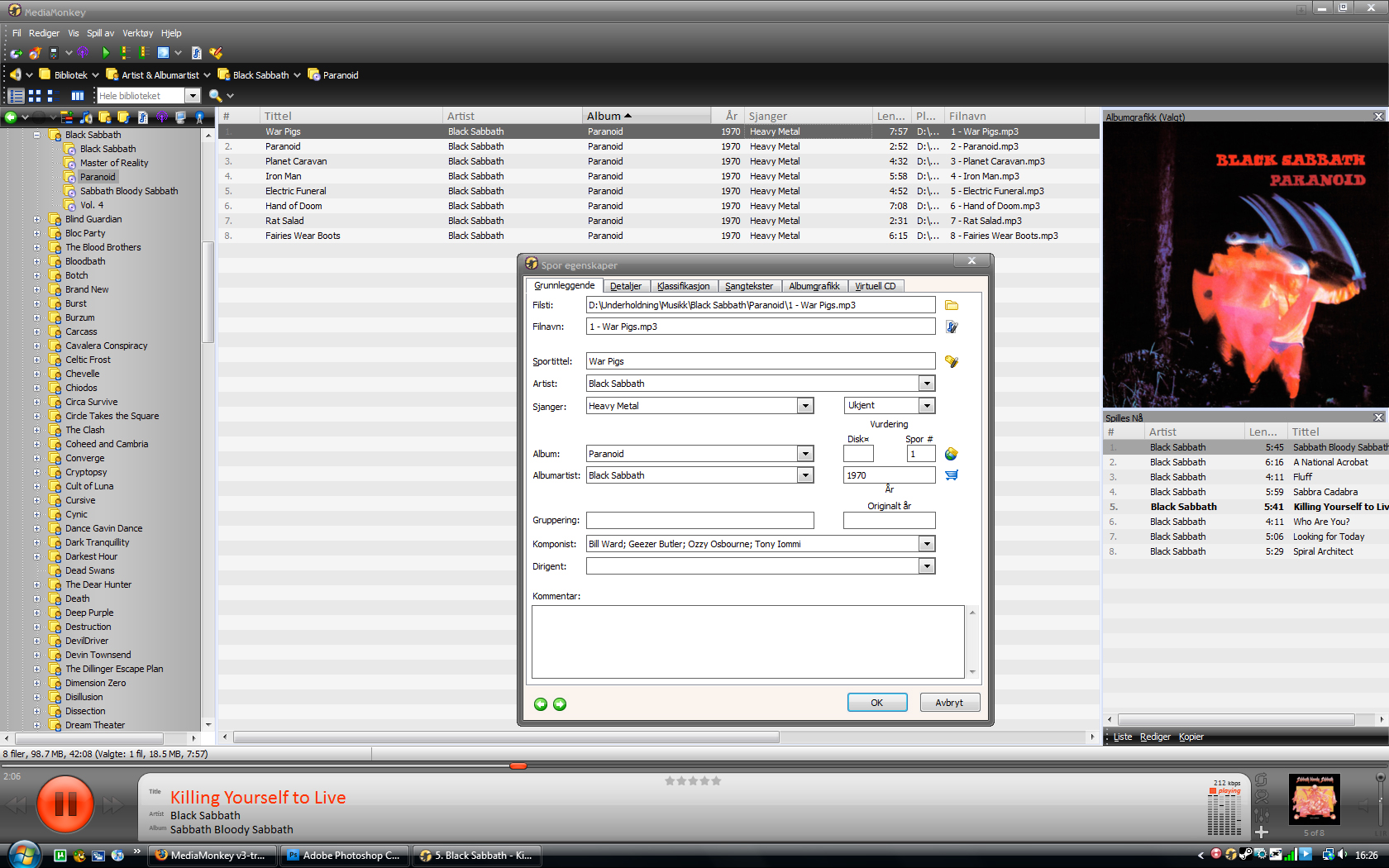Image resolution: width=1389 pixels, height=868 pixels.
Task: Click inside the Kommentar text area
Action: point(747,641)
